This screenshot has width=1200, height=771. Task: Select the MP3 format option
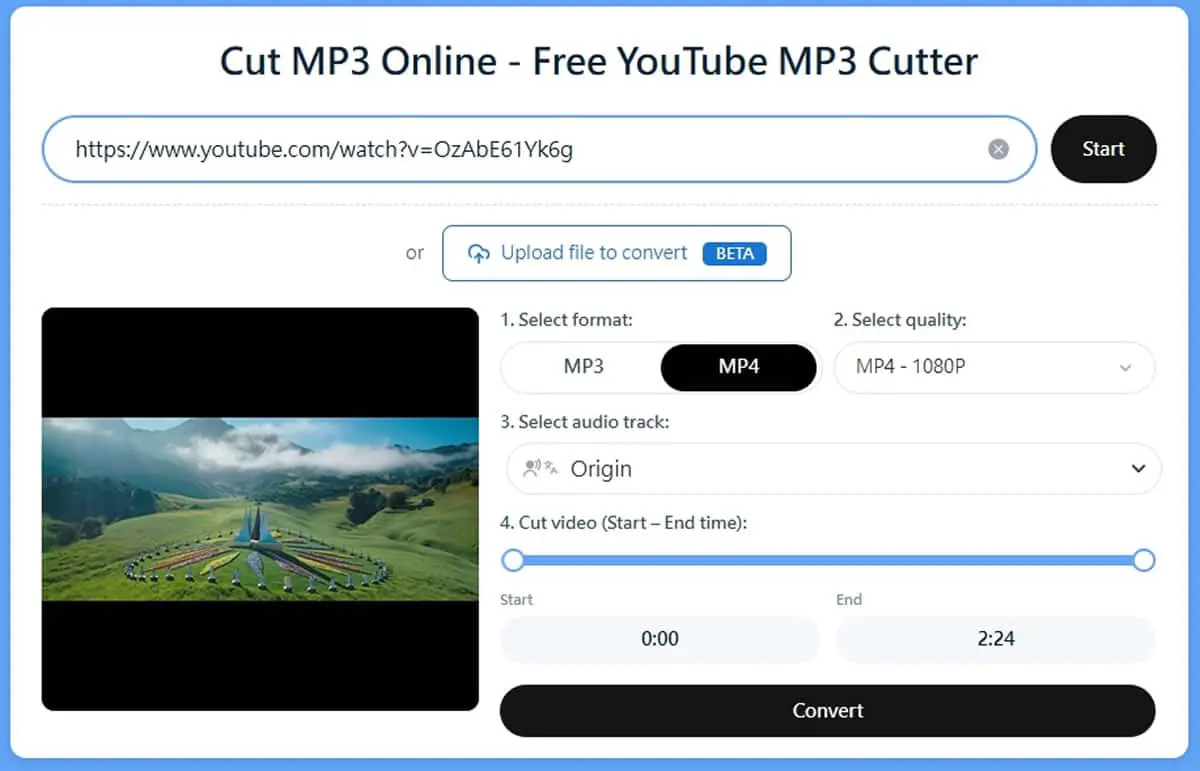[x=583, y=367]
